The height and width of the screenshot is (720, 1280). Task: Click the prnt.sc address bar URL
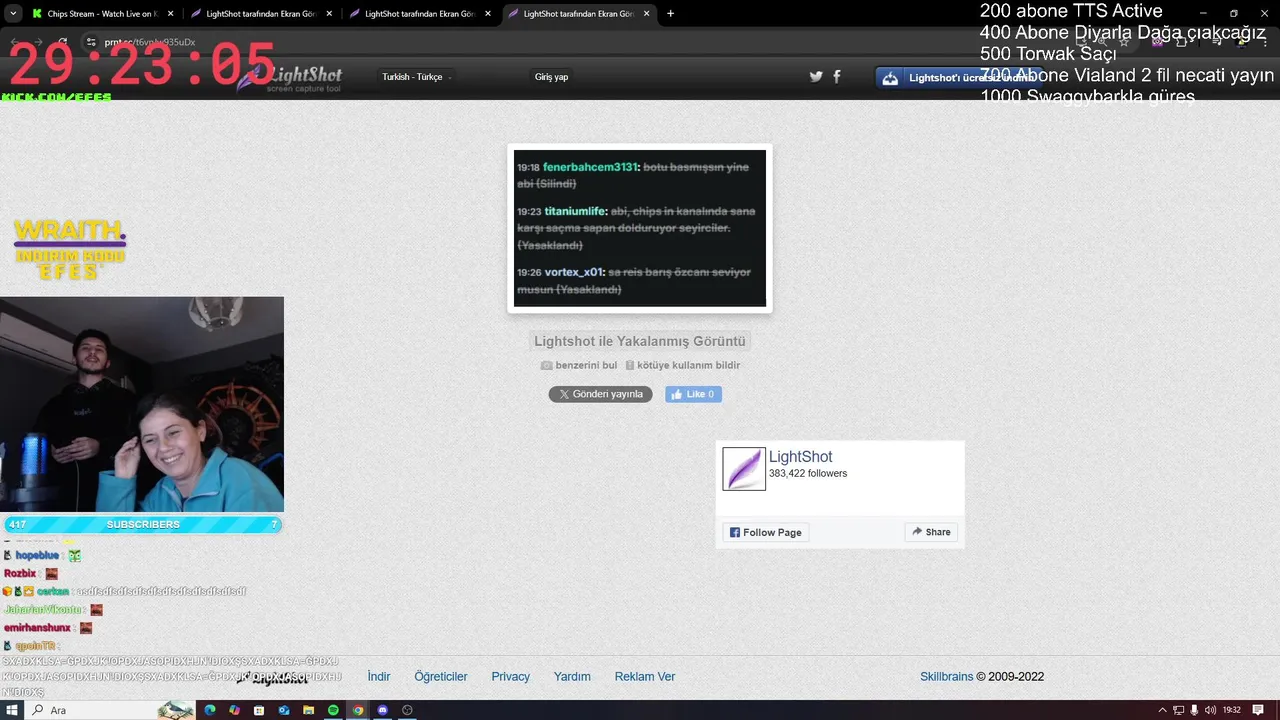148,42
